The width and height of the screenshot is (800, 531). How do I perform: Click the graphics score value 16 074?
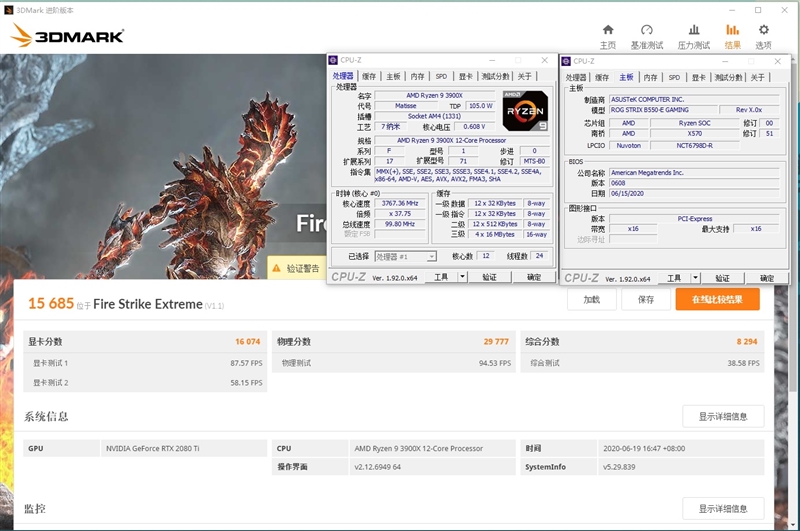pos(247,342)
